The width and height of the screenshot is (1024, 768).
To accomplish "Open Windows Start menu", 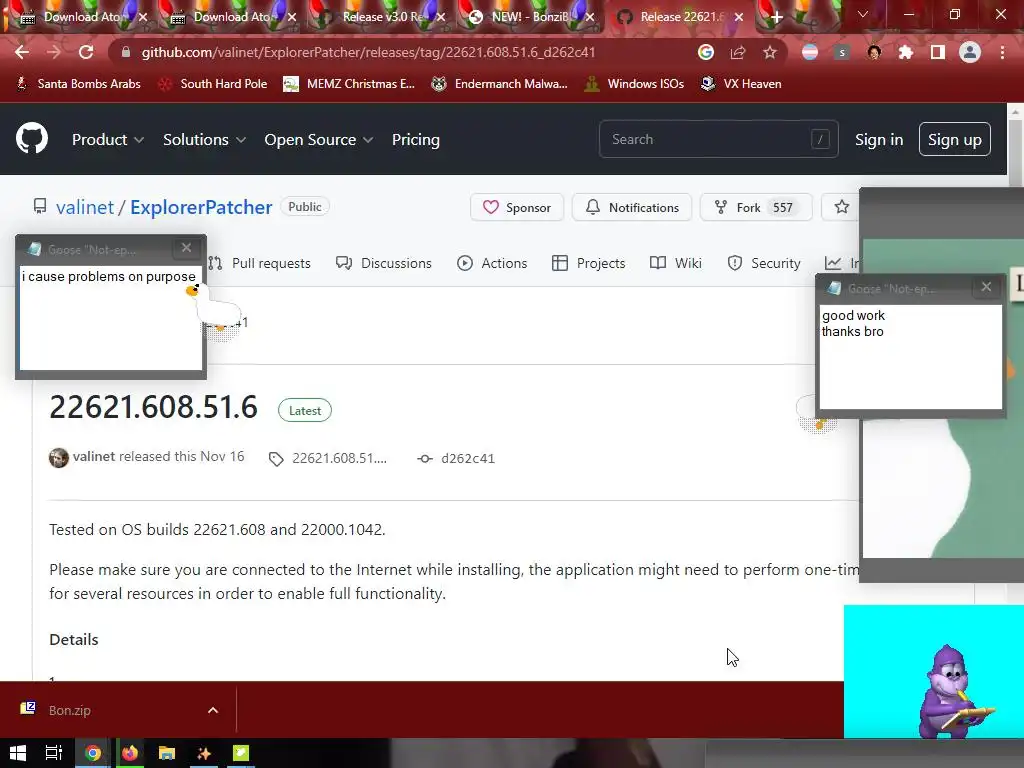I will (18, 754).
